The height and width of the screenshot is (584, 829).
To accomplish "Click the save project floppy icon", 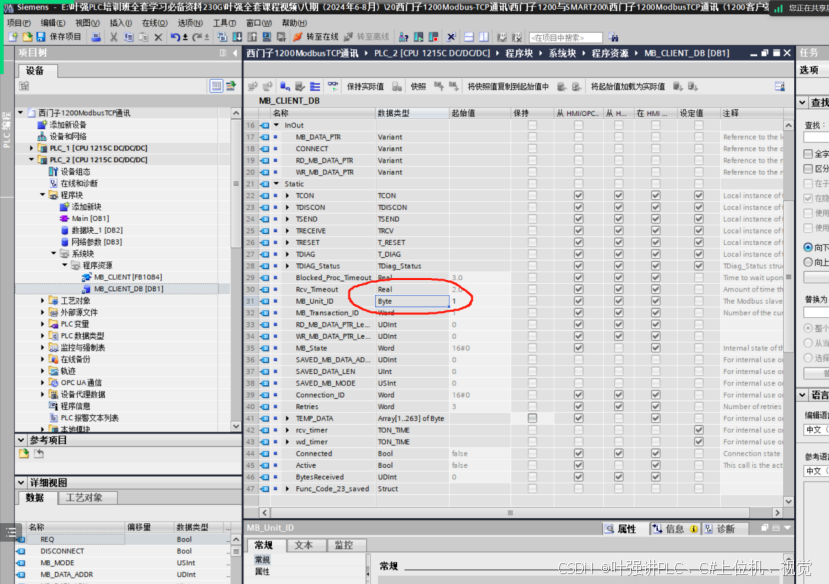I will pos(41,37).
